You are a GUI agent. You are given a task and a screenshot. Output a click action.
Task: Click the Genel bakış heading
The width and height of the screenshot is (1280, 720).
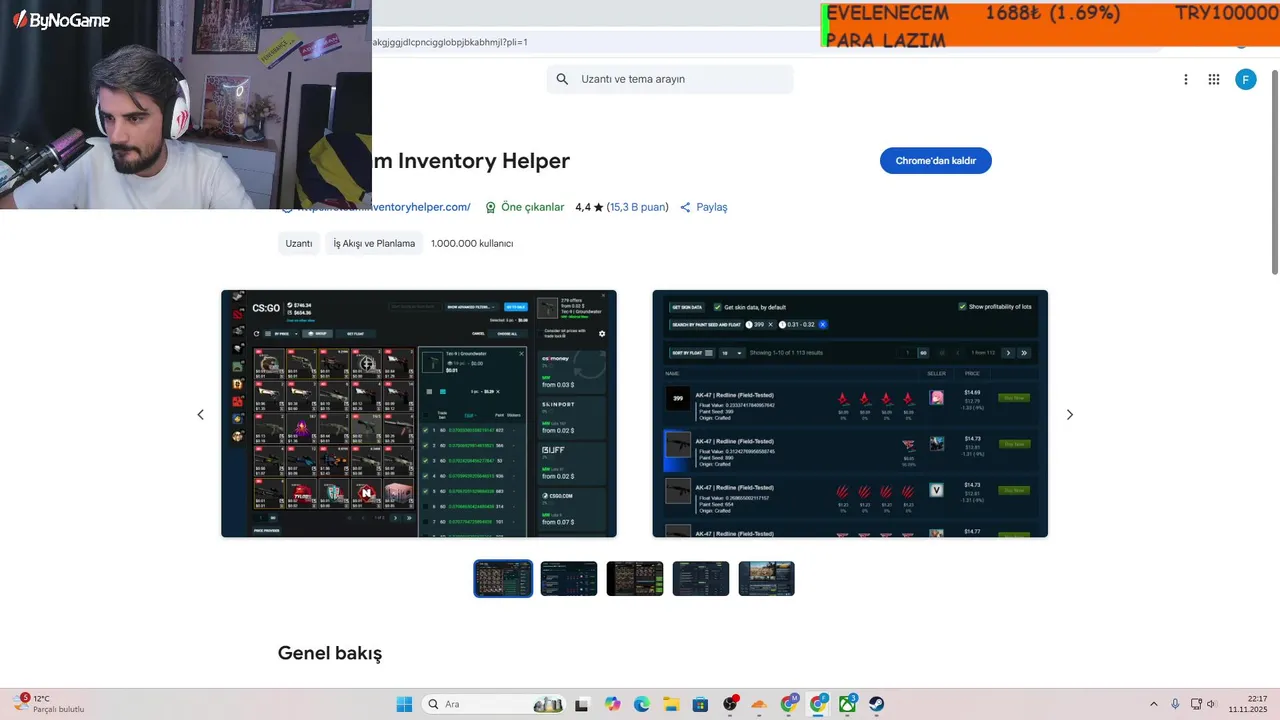pyautogui.click(x=330, y=654)
